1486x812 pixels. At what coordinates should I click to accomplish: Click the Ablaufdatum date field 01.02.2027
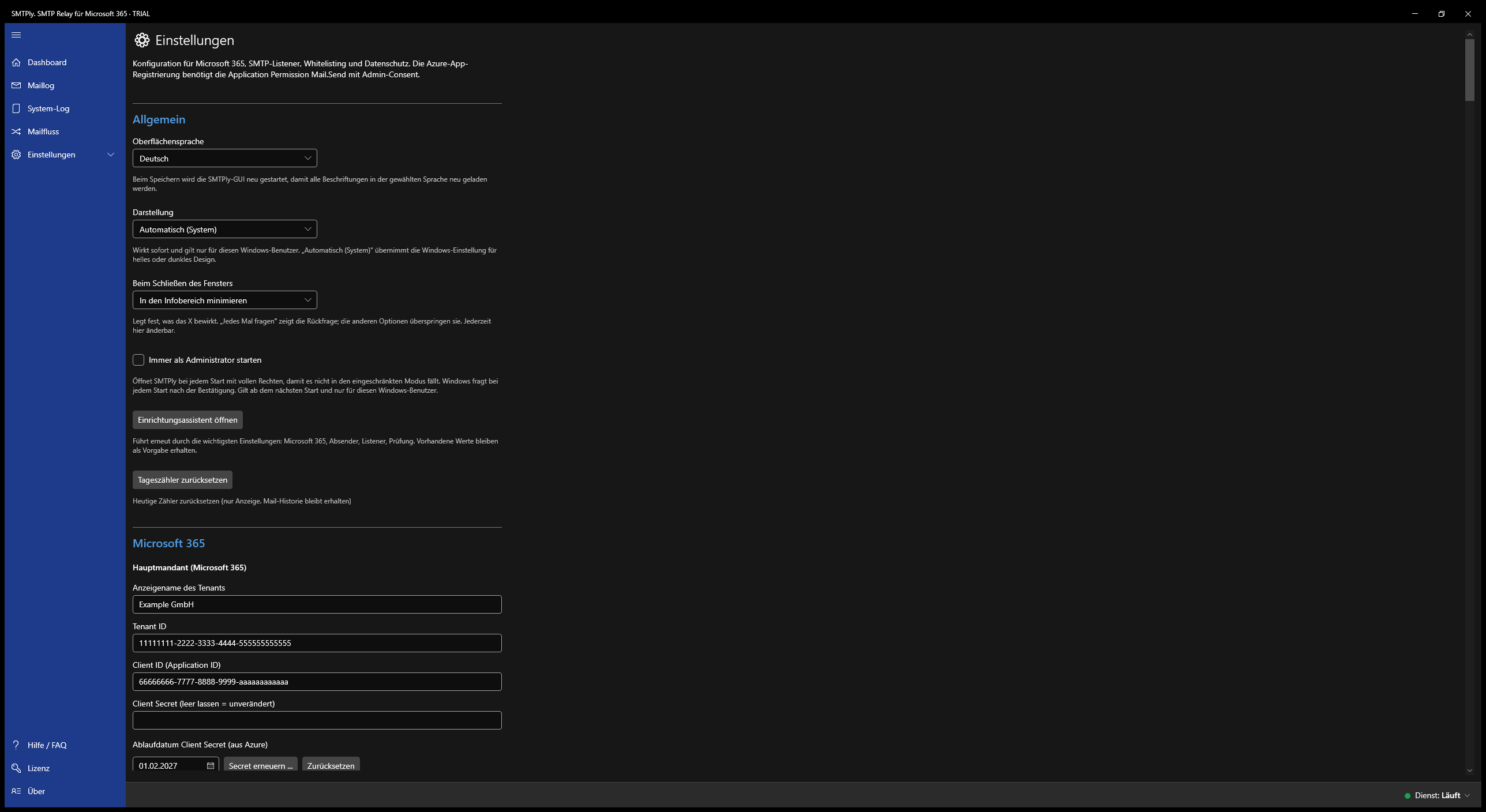coord(176,765)
